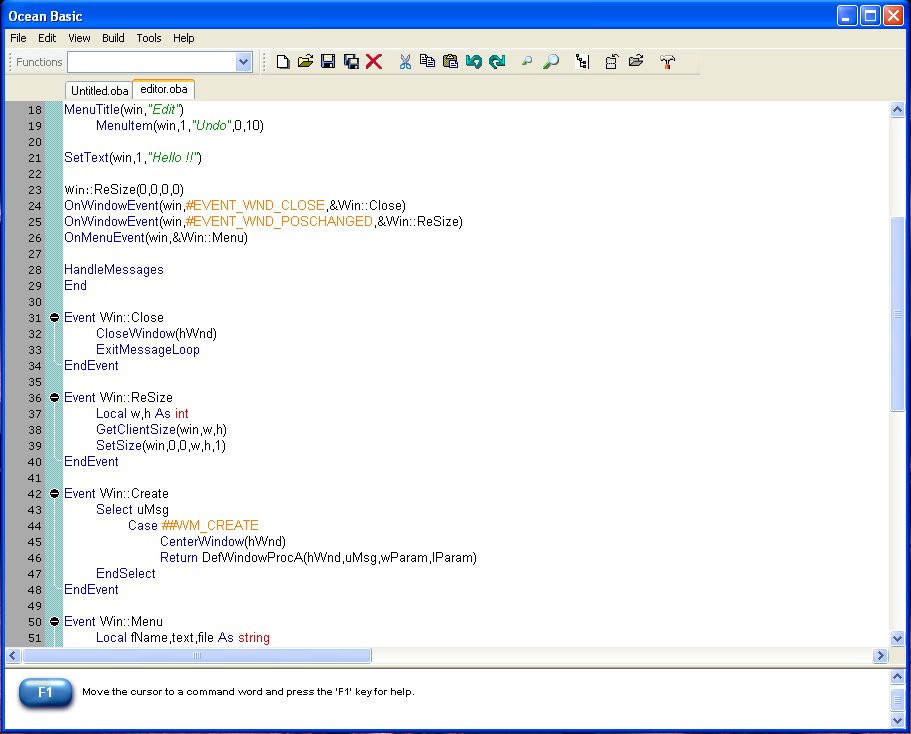Open a file using the yellow folder icon
This screenshot has width=911, height=734.
pyautogui.click(x=306, y=61)
